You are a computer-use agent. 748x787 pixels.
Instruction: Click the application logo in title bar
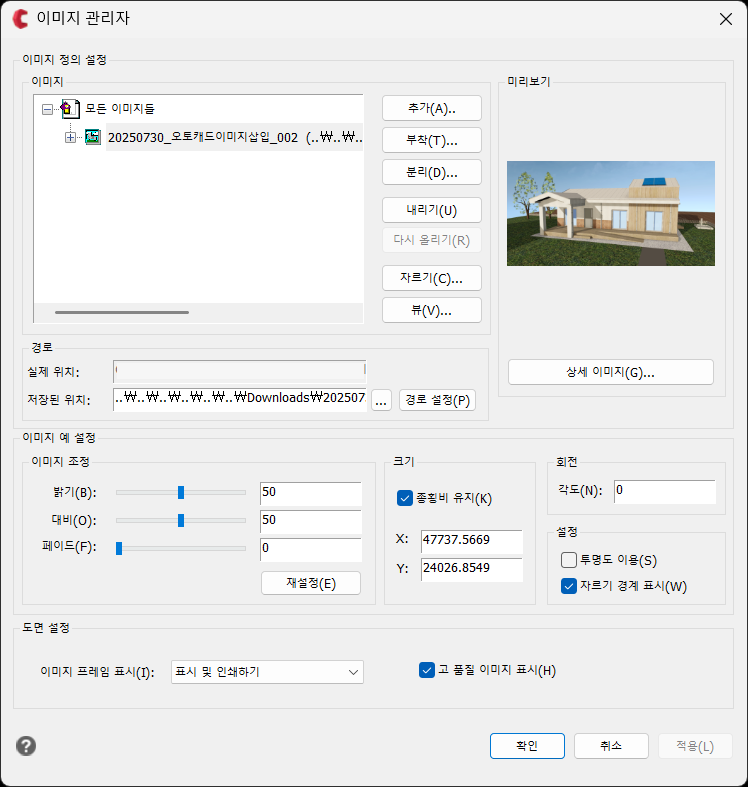point(21,19)
